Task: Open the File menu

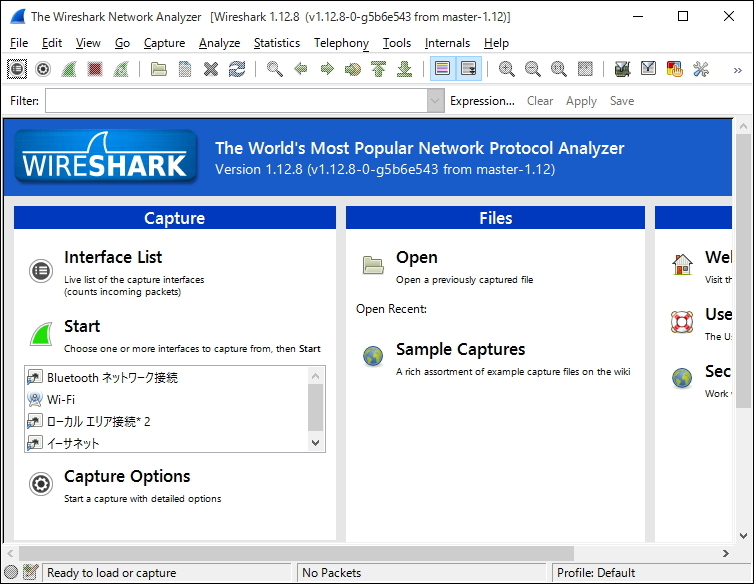Action: pos(19,43)
